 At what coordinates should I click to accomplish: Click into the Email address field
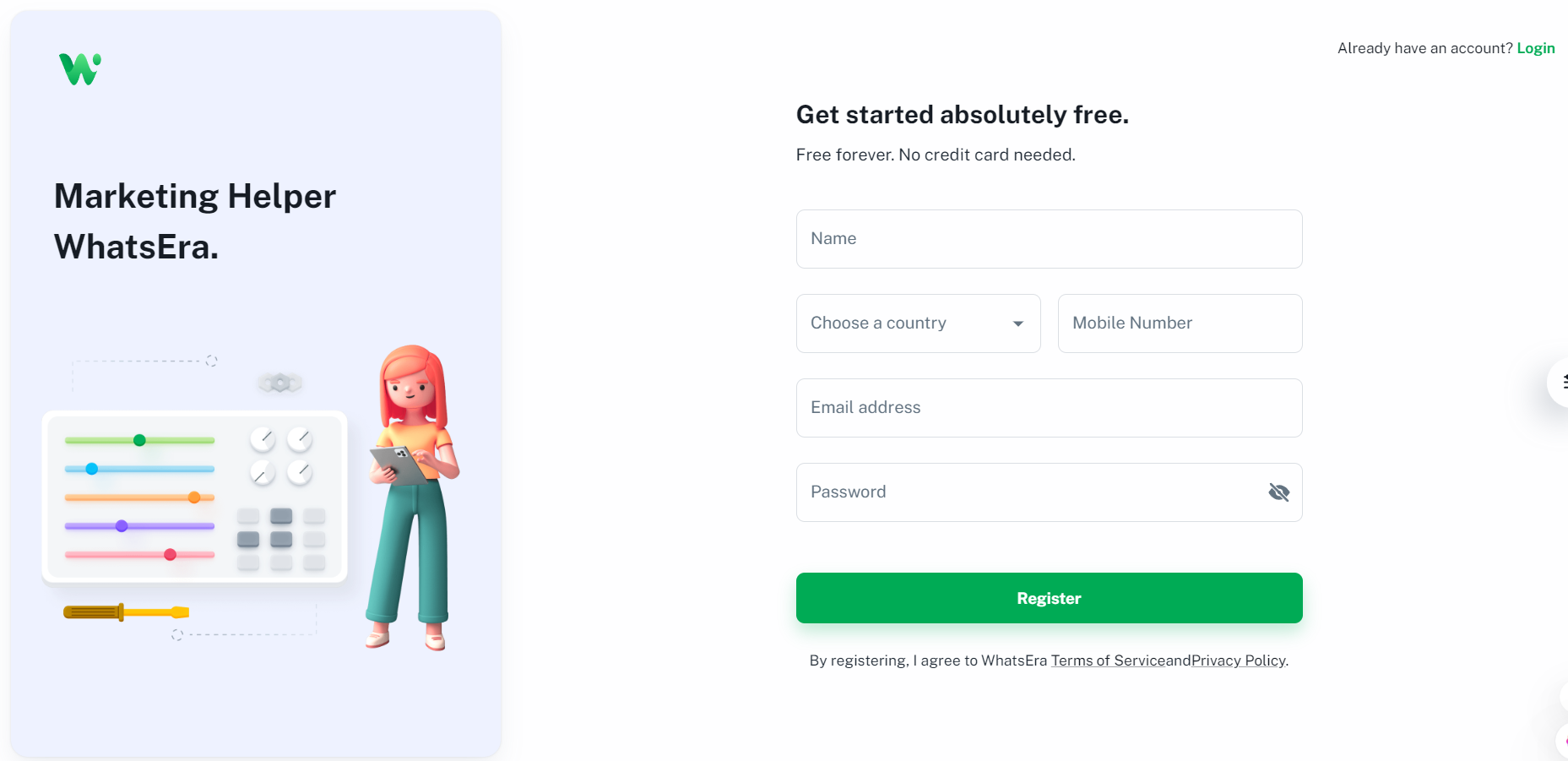(1049, 408)
